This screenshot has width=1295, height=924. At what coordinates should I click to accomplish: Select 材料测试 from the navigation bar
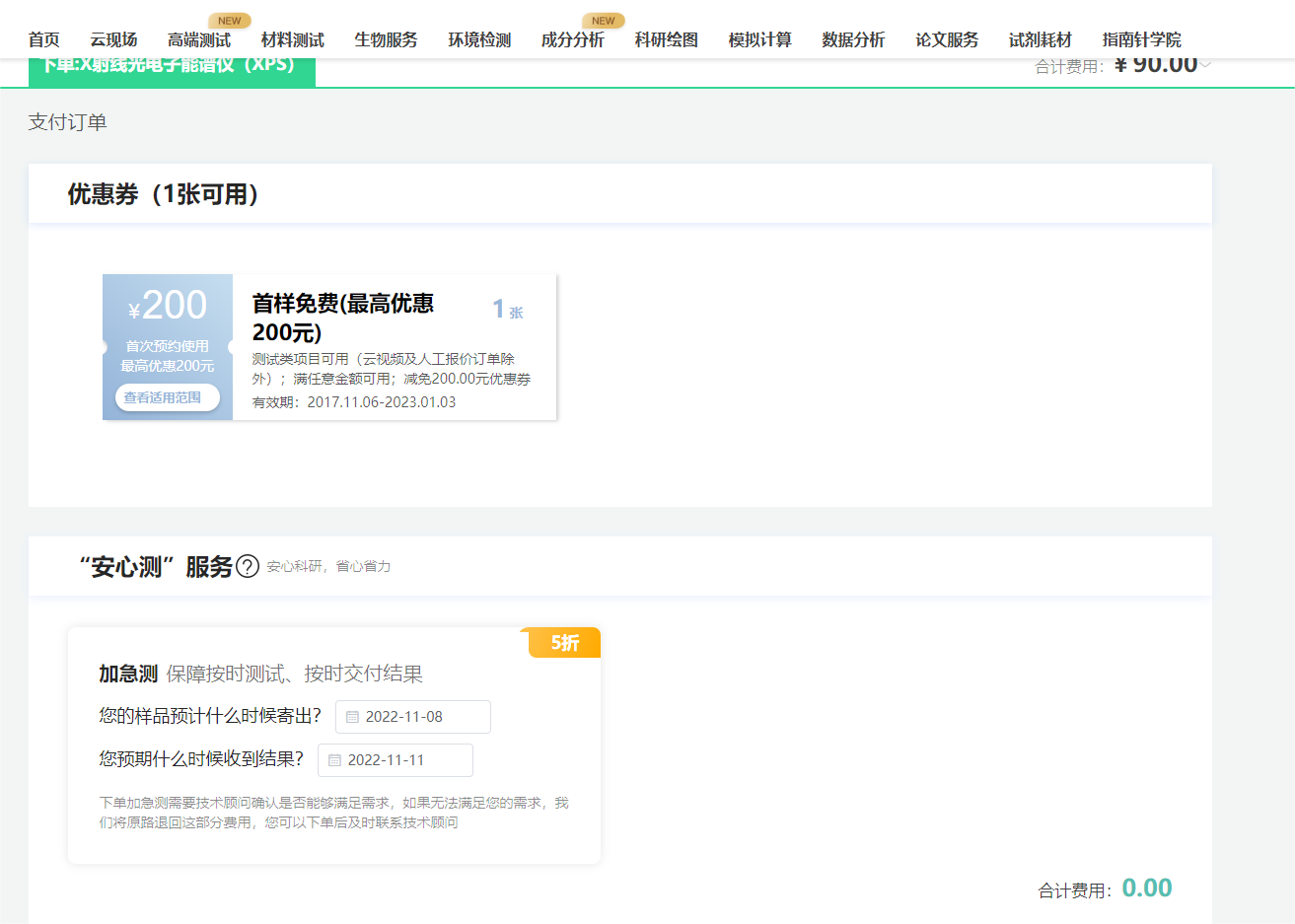(293, 39)
